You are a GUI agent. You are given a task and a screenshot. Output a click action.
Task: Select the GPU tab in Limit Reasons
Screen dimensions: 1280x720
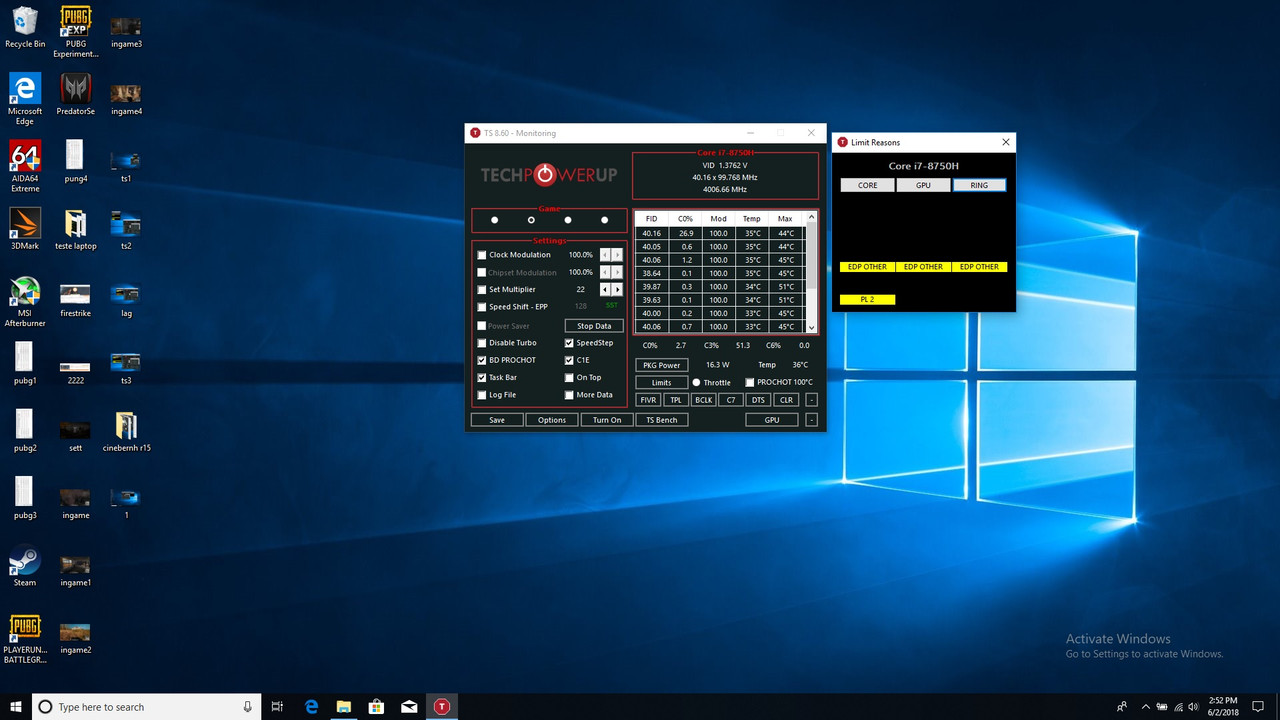(923, 185)
